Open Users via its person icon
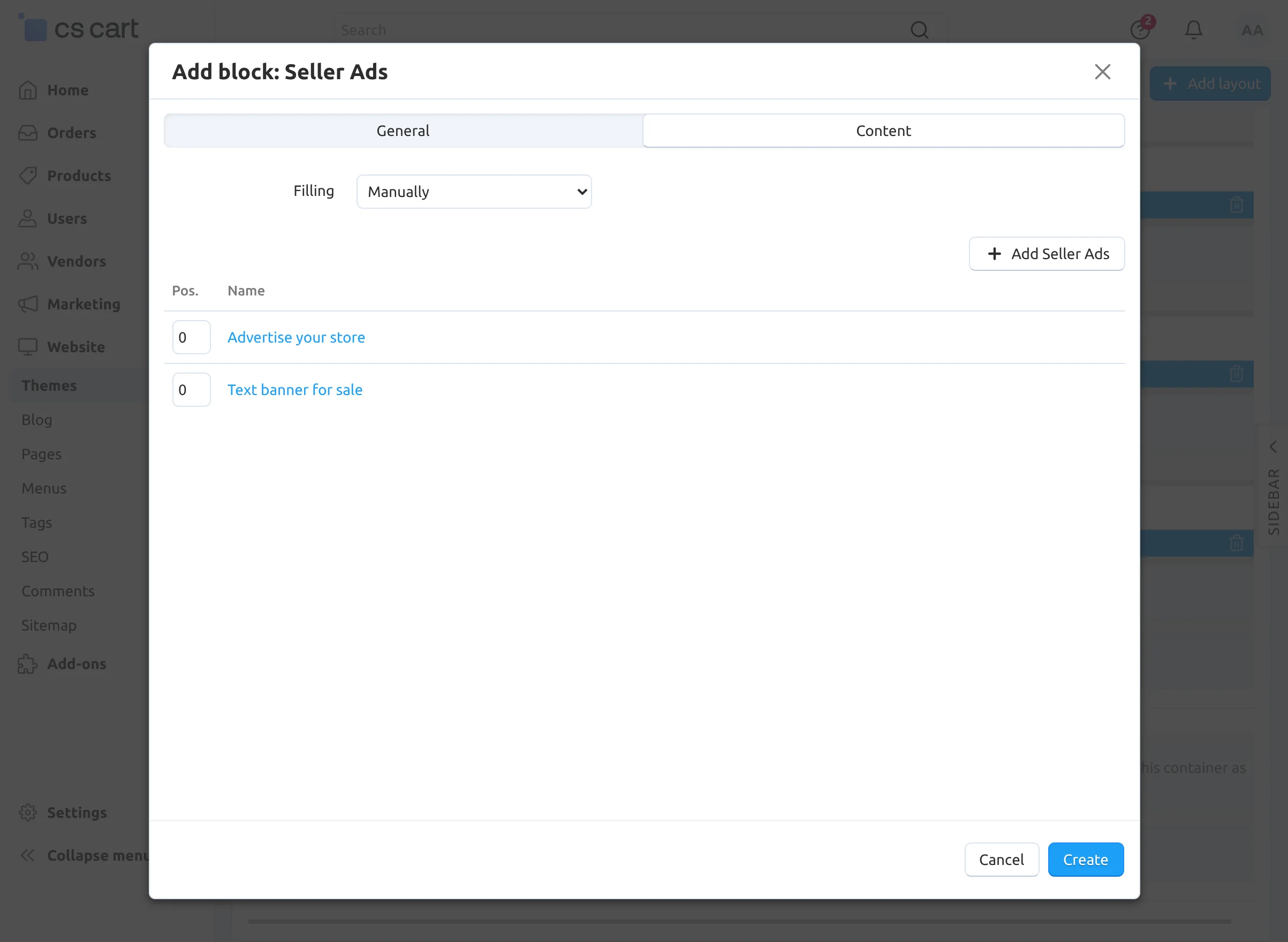The width and height of the screenshot is (1288, 942). point(27,218)
